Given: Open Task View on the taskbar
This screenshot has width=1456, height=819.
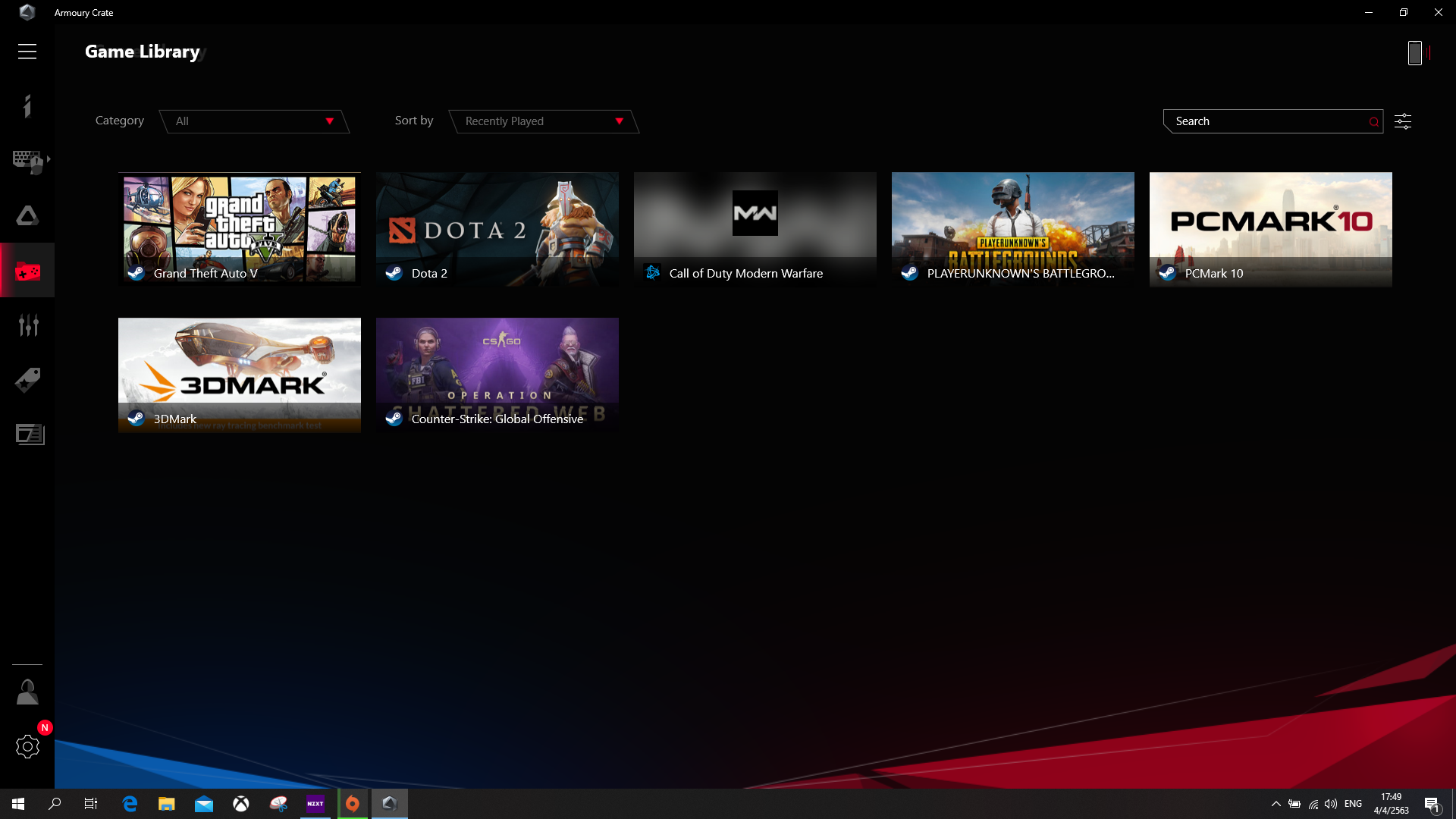Looking at the screenshot, I should (91, 804).
